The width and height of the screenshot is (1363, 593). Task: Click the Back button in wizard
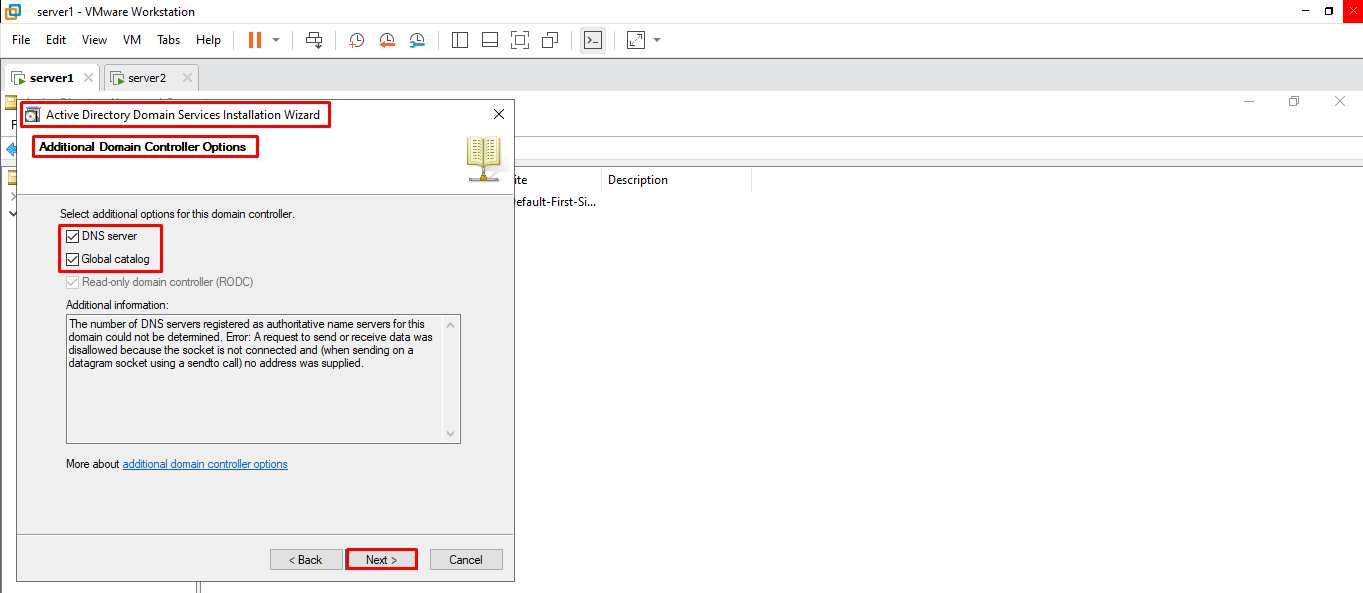click(x=306, y=560)
